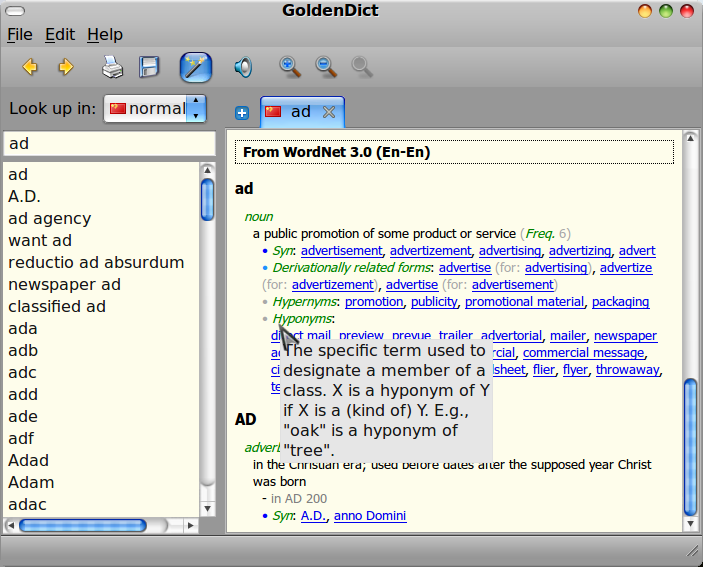Viewport: 703px width, 567px height.
Task: Zoom out with the minus magnifier icon
Action: 326,67
